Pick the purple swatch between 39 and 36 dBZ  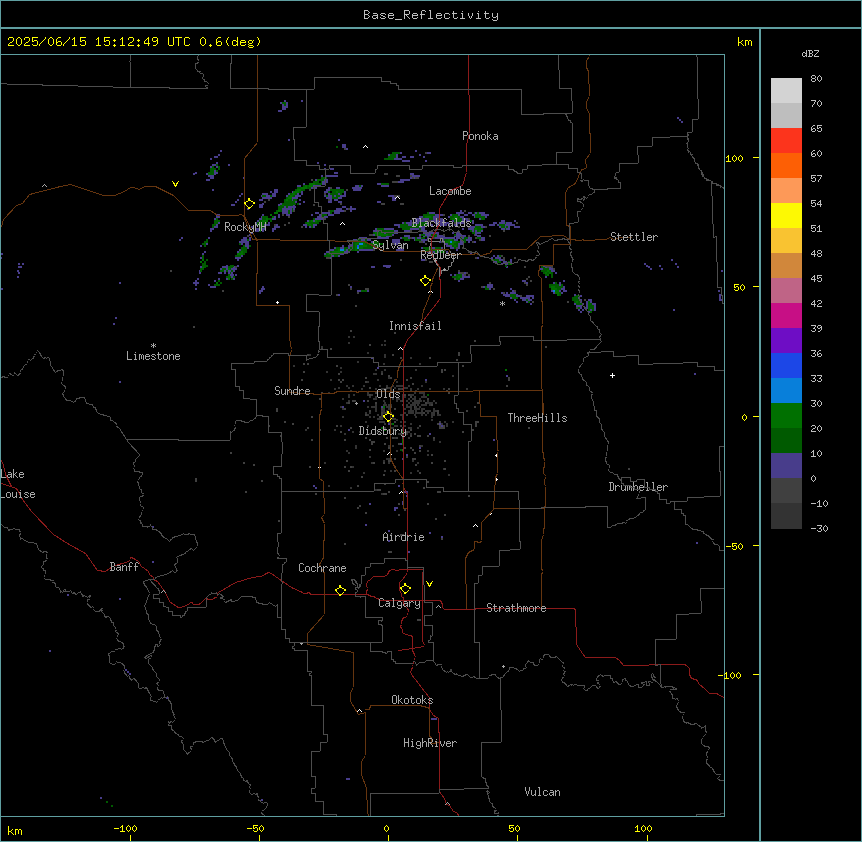[786, 341]
